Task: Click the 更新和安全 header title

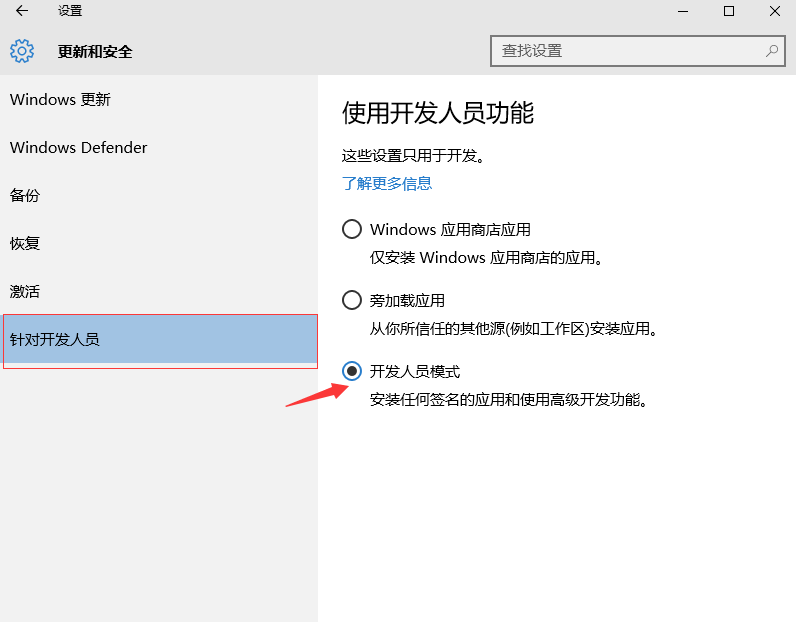Action: point(95,51)
